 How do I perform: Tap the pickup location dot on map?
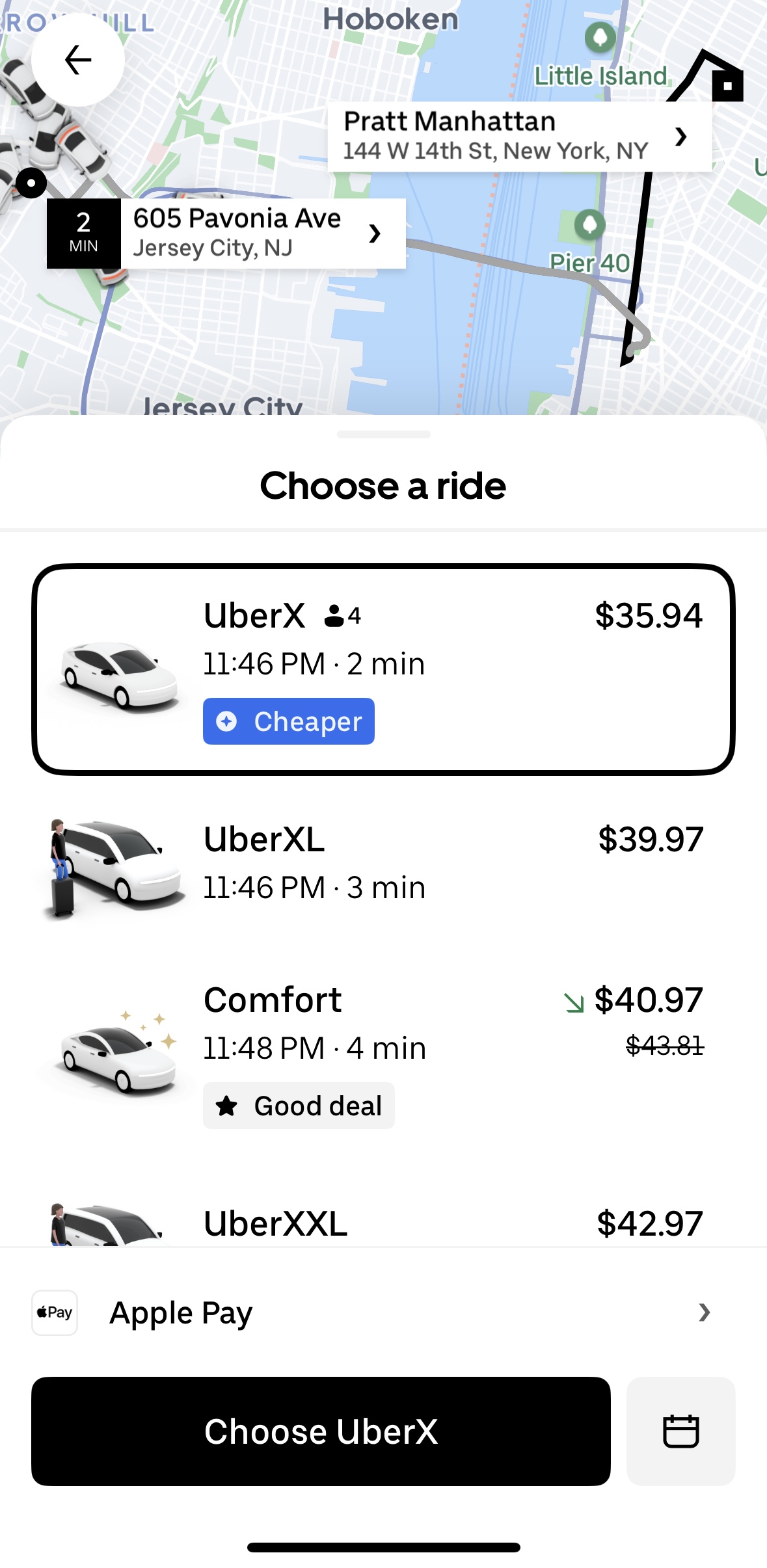31,183
